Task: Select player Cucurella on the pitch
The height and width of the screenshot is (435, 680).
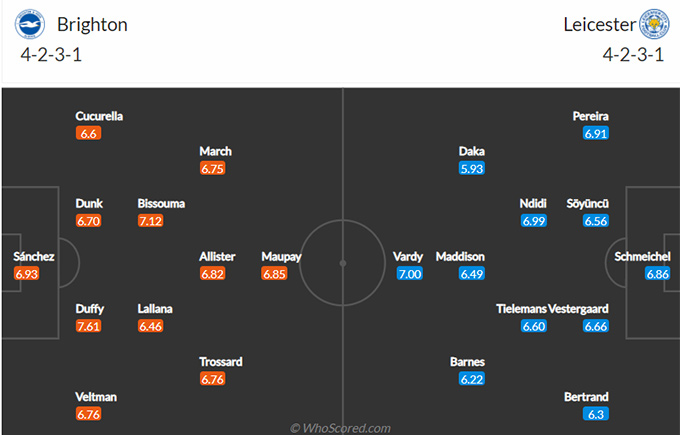Action: (99, 116)
